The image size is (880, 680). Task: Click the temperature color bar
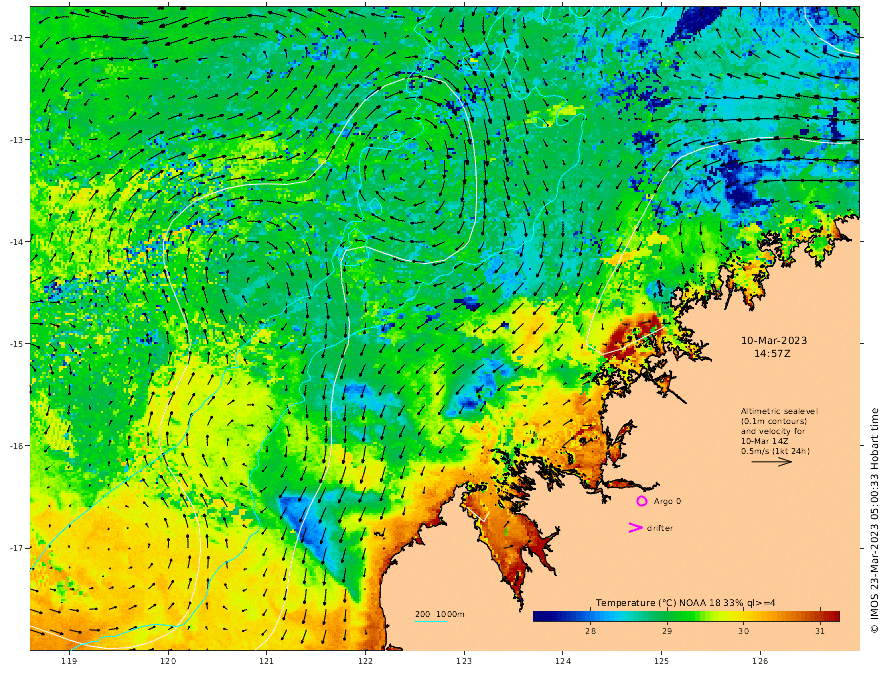686,616
